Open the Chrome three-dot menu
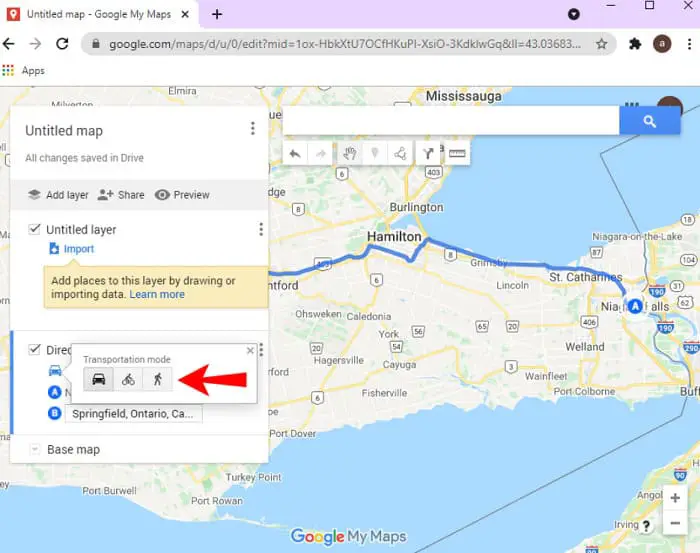Image resolution: width=700 pixels, height=553 pixels. point(689,44)
